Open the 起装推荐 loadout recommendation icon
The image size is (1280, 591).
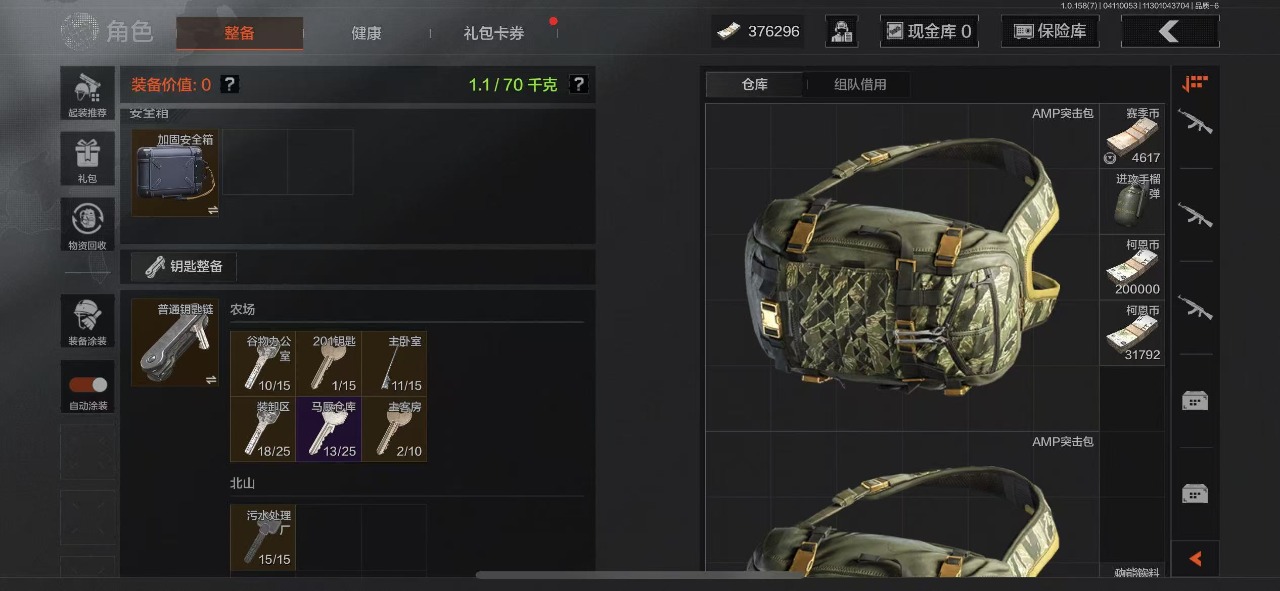point(87,94)
